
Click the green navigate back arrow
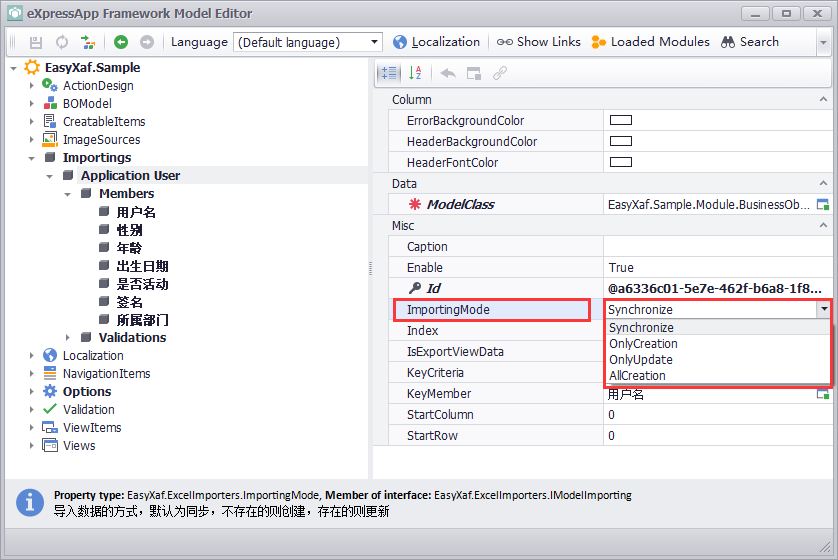click(121, 42)
